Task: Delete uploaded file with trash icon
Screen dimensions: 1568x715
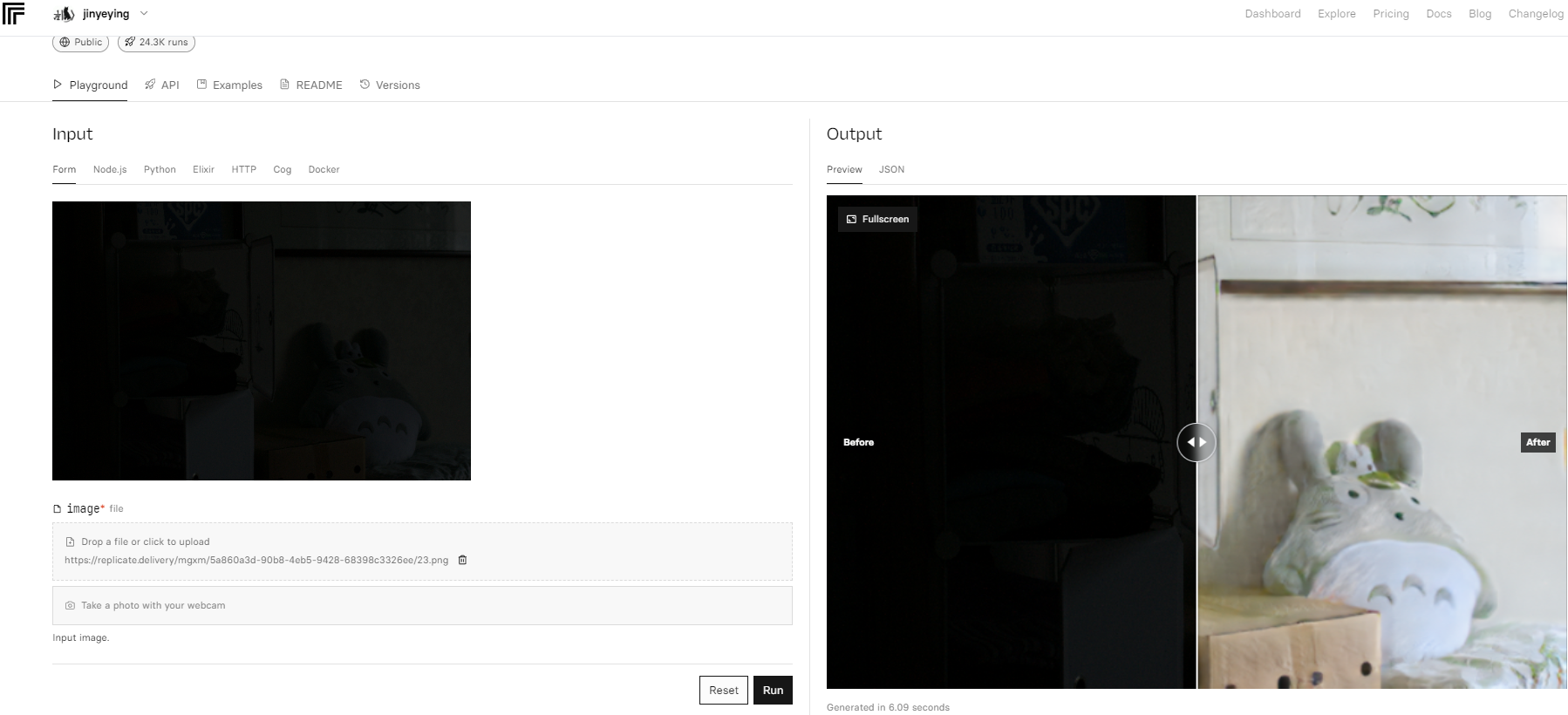Action: [462, 560]
